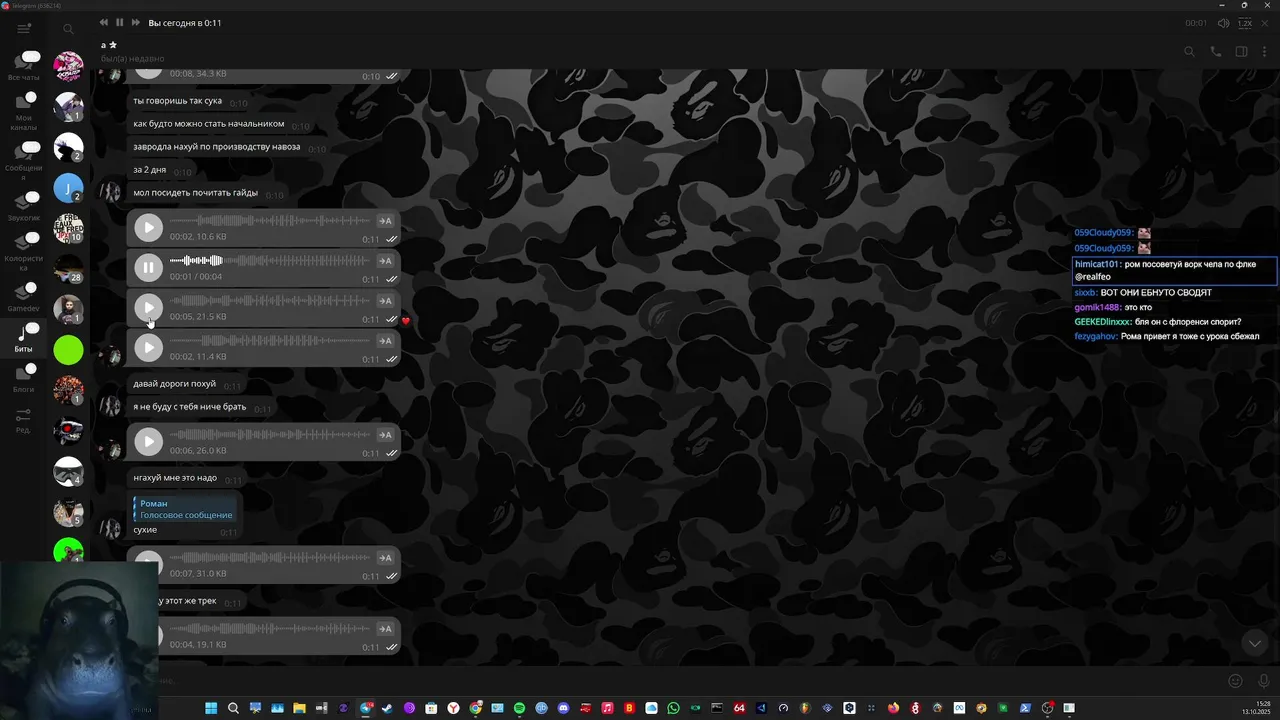Seek in the playing voice message waveform
This screenshot has width=1280, height=720.
[x=270, y=261]
